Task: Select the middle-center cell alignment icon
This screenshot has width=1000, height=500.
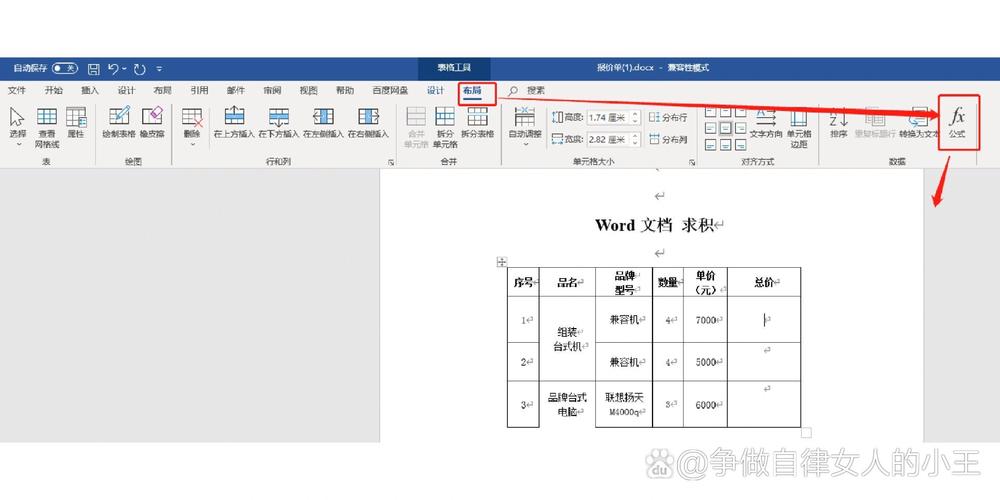Action: coord(726,128)
